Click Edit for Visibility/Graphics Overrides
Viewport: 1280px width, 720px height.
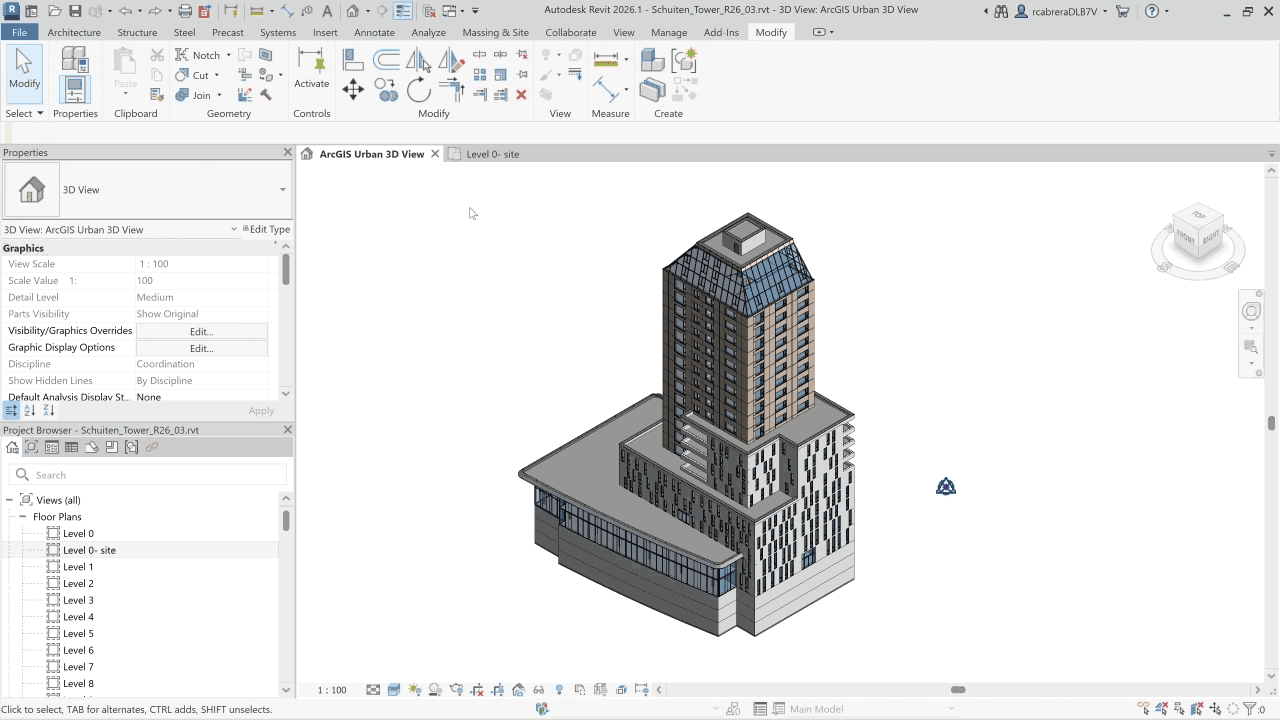201,331
